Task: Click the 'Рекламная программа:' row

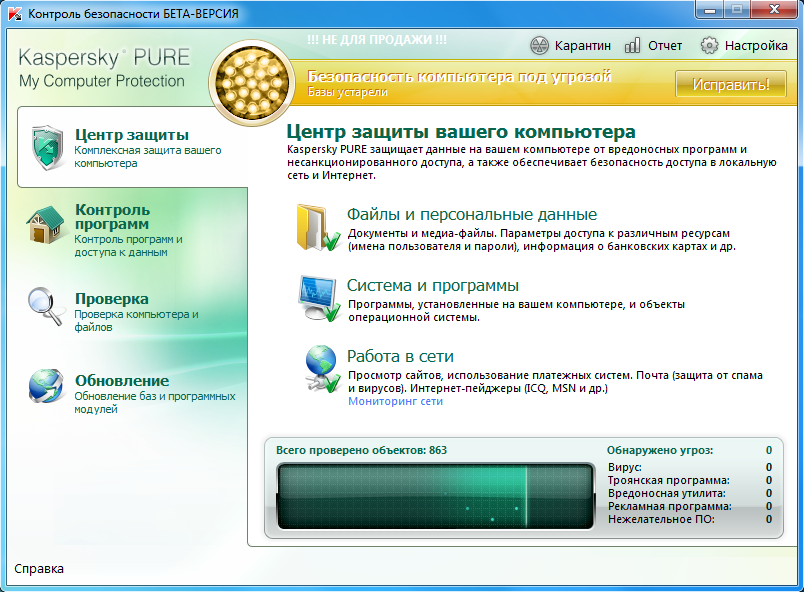Action: 690,506
